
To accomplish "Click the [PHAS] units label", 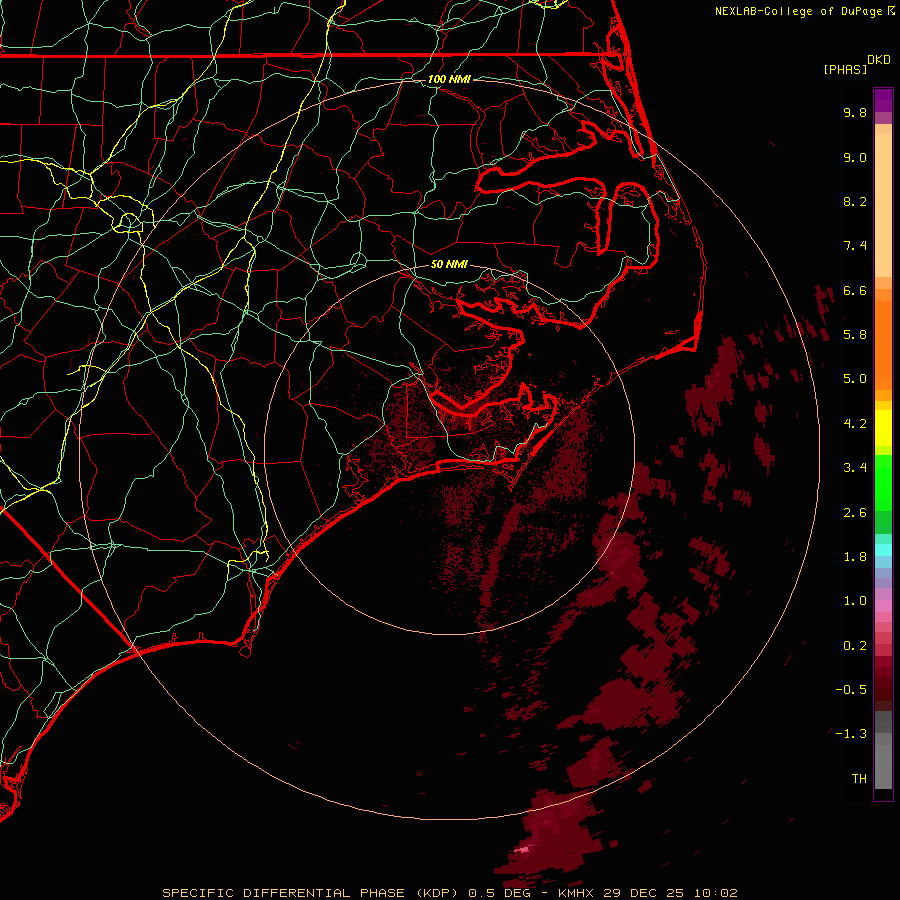I will pos(845,70).
